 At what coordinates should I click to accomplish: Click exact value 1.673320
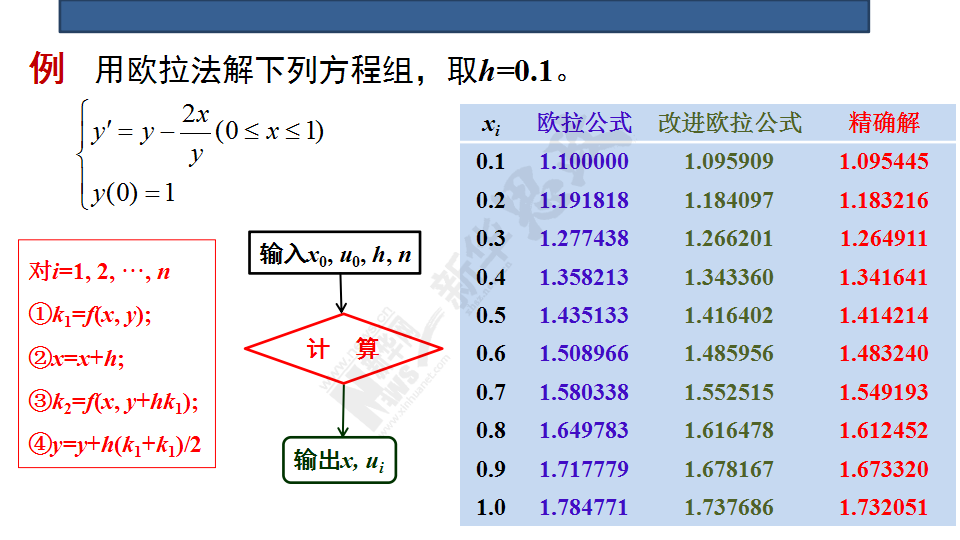click(x=883, y=469)
